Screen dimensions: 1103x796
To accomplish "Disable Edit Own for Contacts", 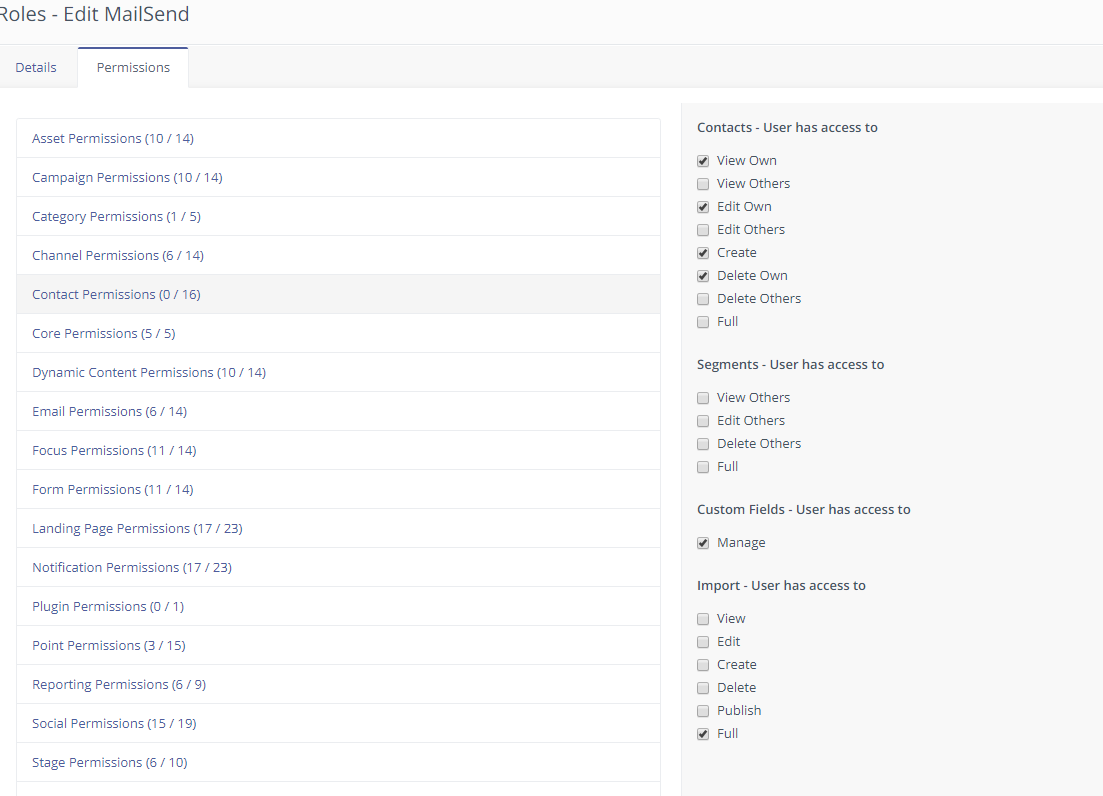I will 703,206.
